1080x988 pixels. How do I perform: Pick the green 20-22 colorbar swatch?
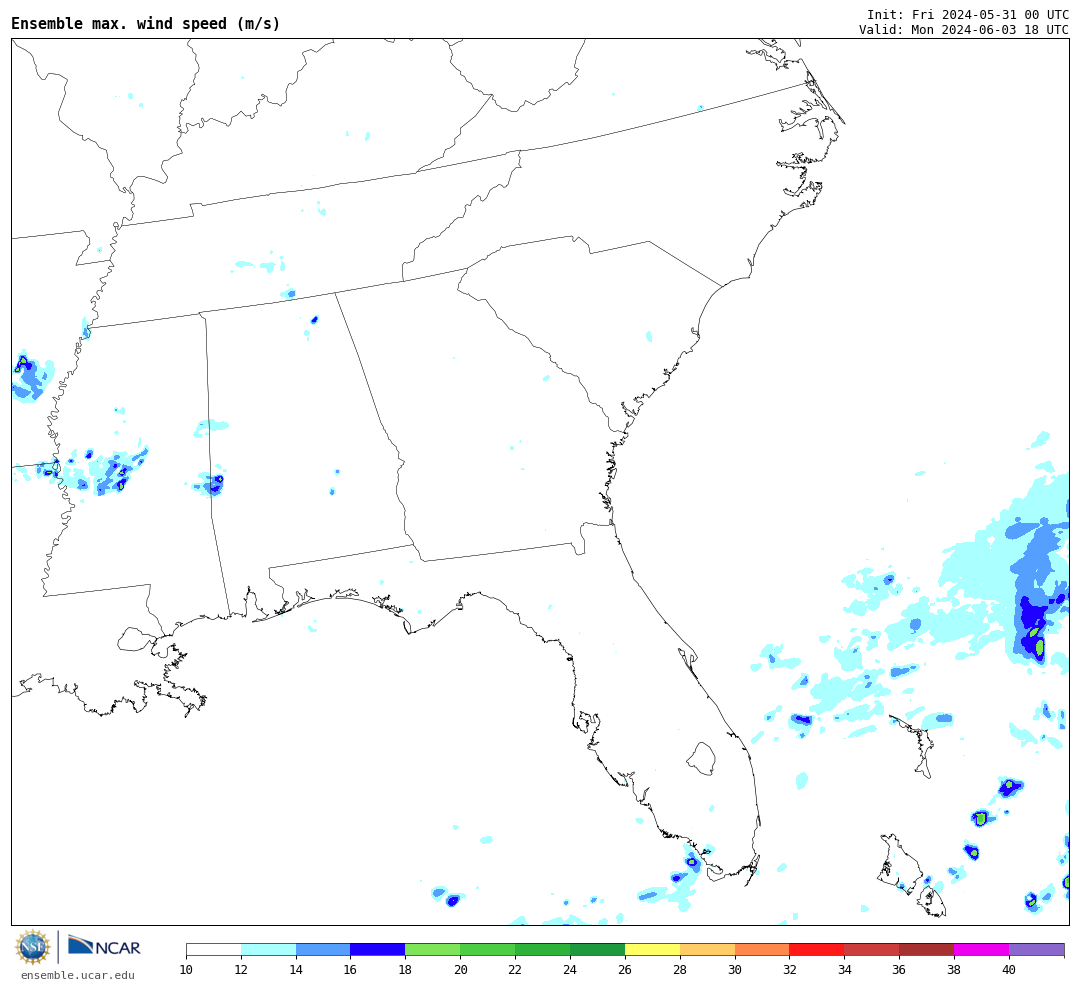[488, 949]
